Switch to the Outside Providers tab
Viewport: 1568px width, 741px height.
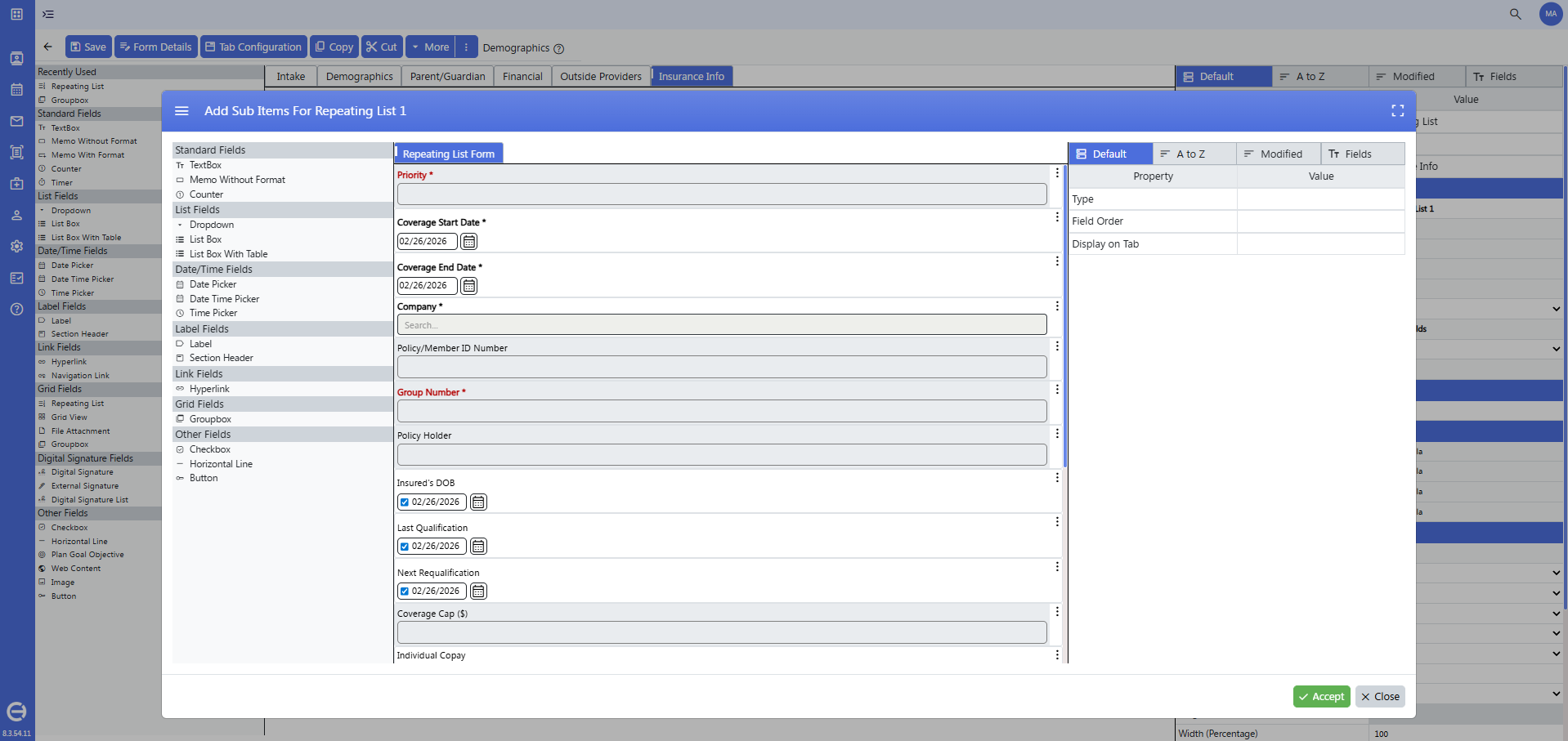click(601, 76)
